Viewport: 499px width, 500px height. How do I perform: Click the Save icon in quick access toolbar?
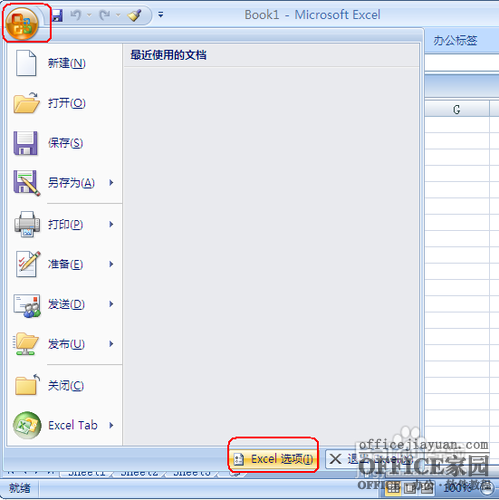(x=57, y=15)
